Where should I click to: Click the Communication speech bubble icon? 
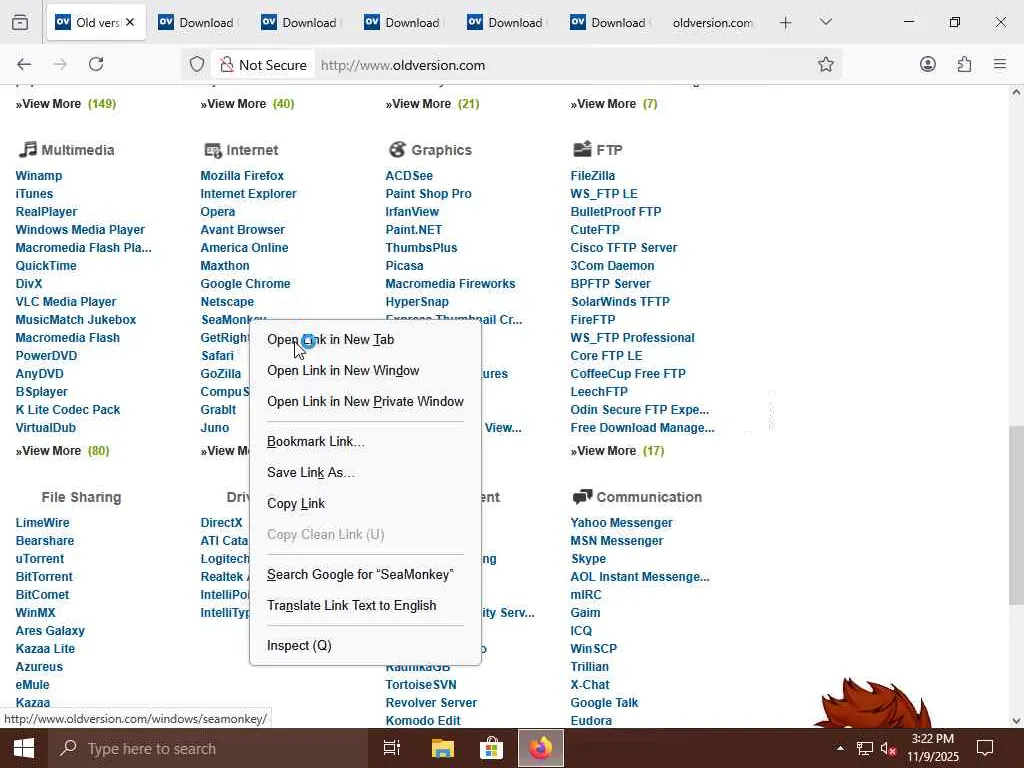coord(583,497)
